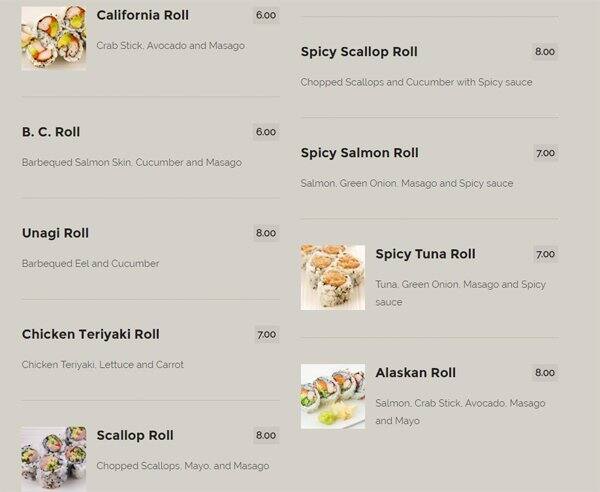This screenshot has width=600, height=492.
Task: Click the 6.00 price of California Roll
Action: pyautogui.click(x=266, y=15)
